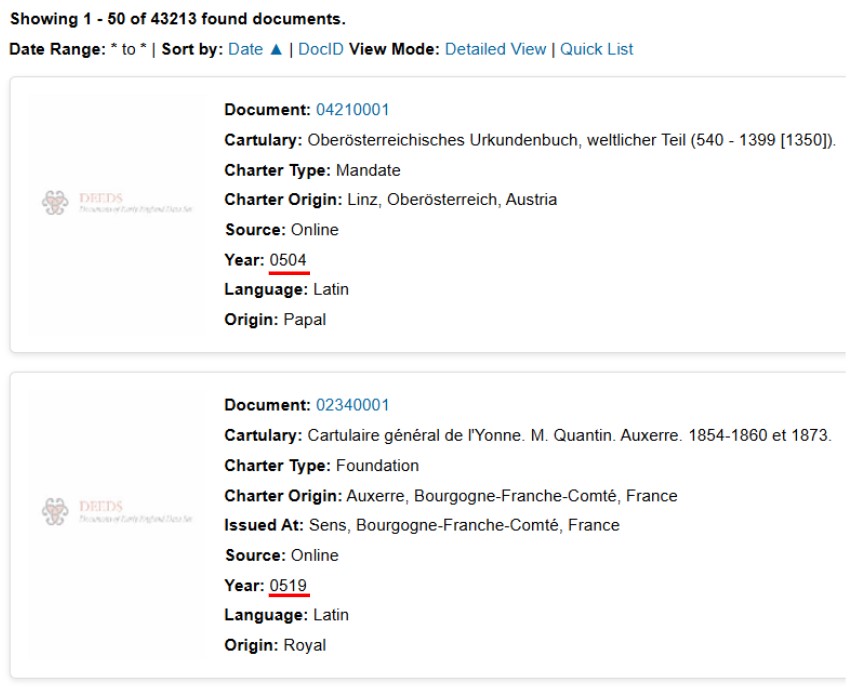
Task: Switch to Quick List mode
Action: [x=596, y=49]
